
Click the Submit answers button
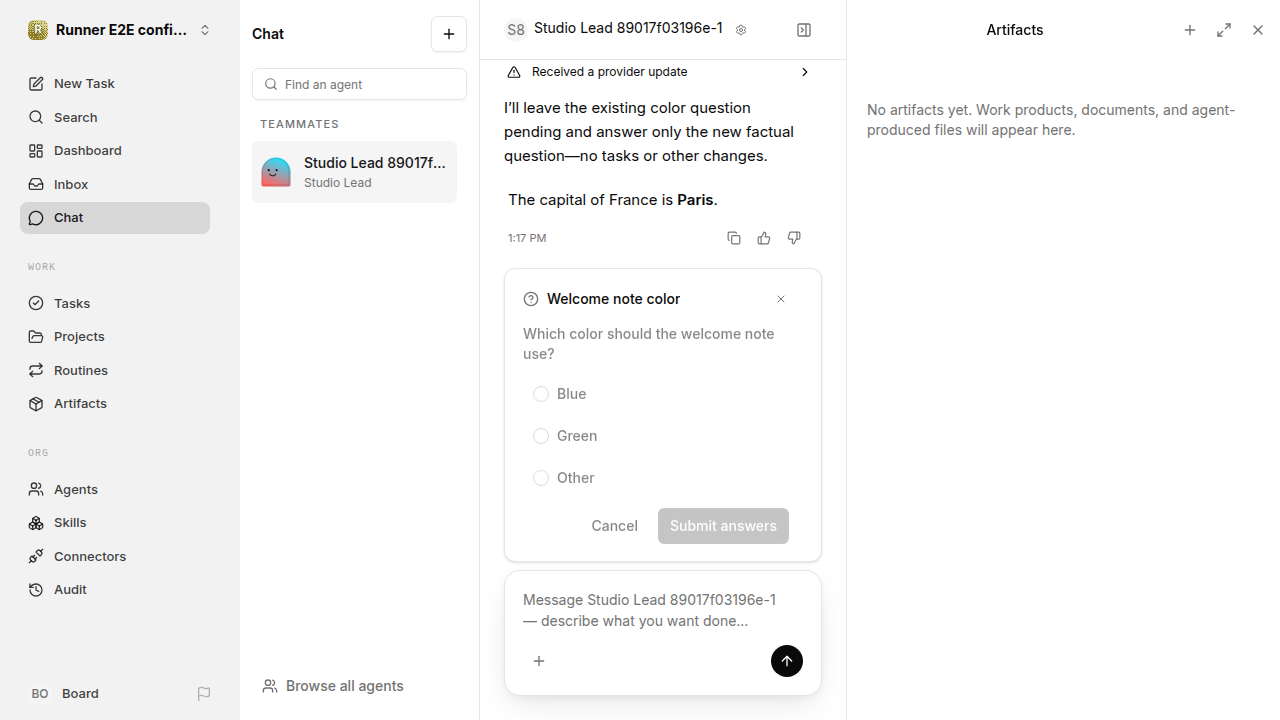723,526
